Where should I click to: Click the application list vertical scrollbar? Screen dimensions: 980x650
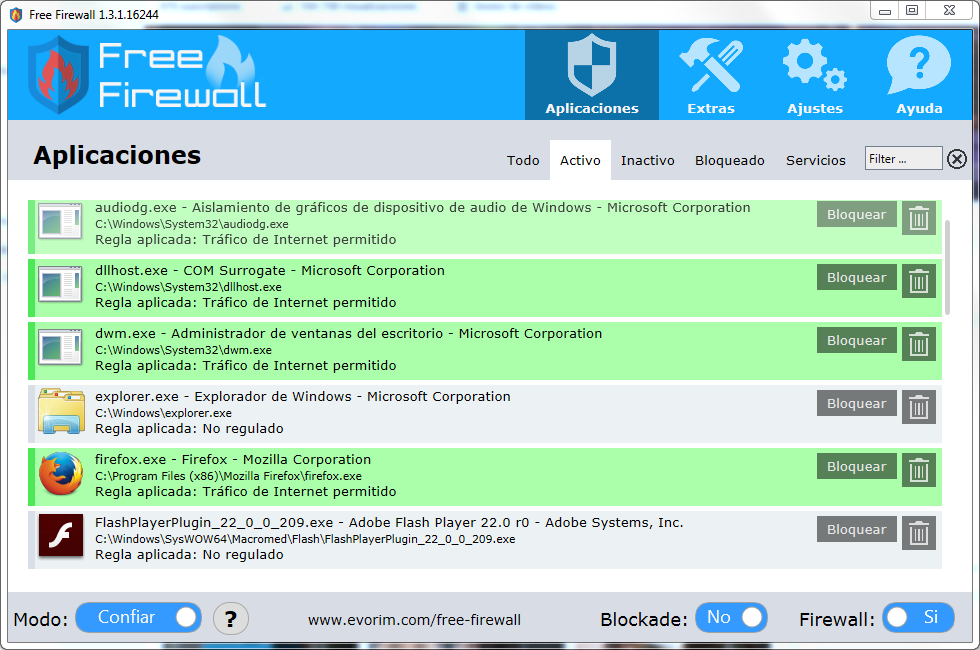948,267
